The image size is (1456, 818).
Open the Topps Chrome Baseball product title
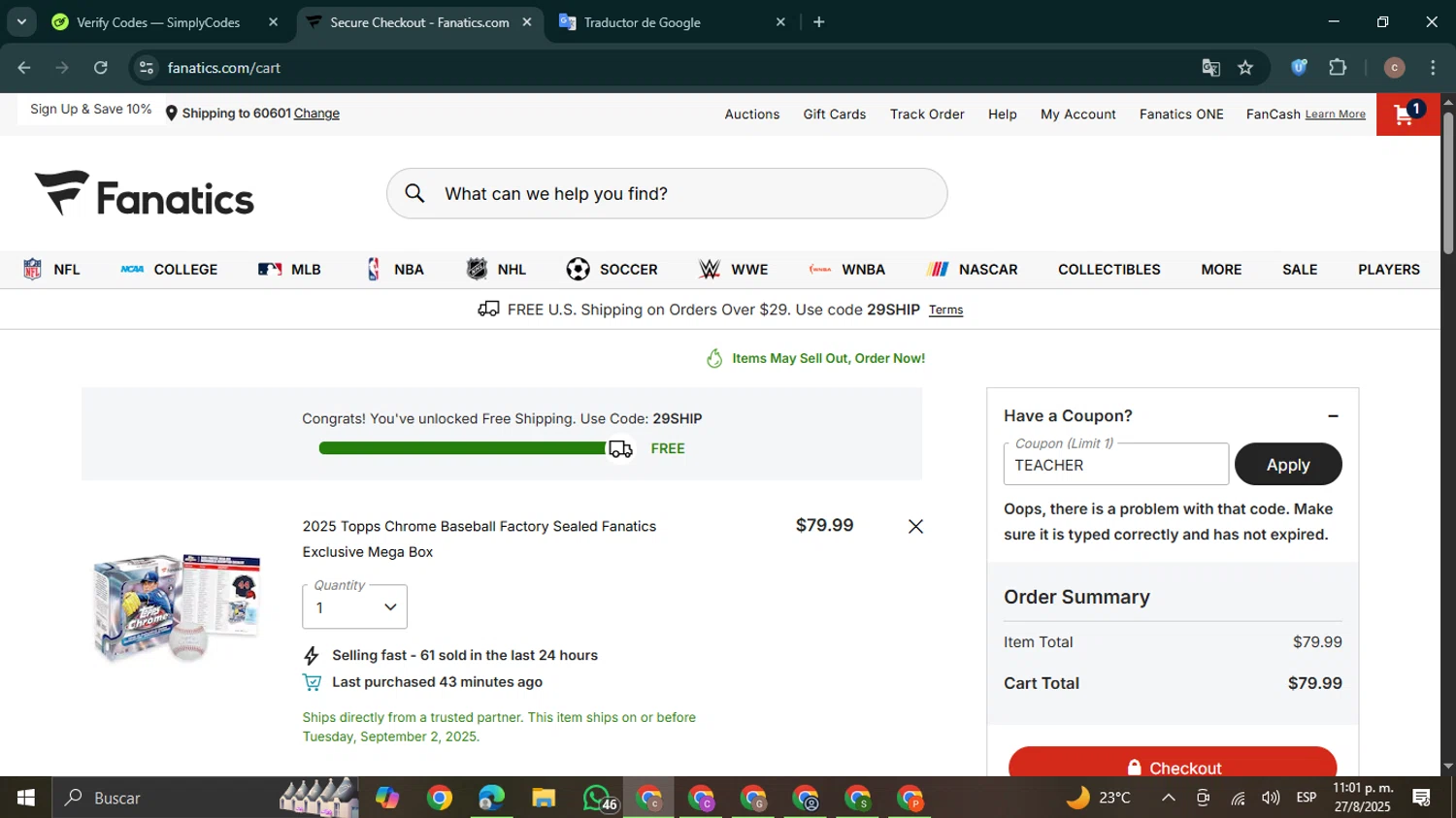pyautogui.click(x=480, y=539)
